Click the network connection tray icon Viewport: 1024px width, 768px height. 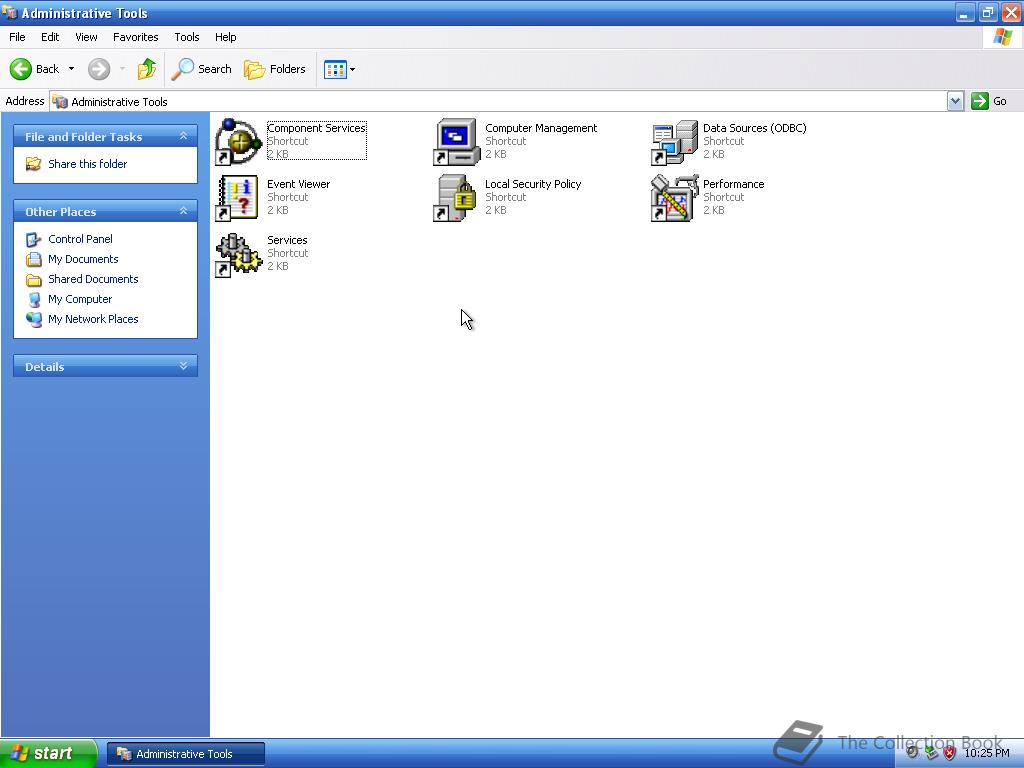(x=931, y=753)
